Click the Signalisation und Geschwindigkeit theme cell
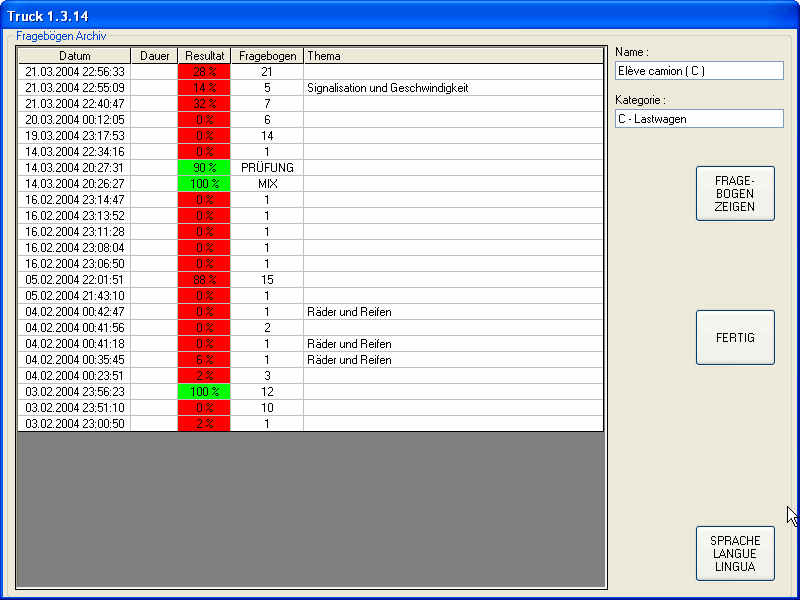 (388, 88)
